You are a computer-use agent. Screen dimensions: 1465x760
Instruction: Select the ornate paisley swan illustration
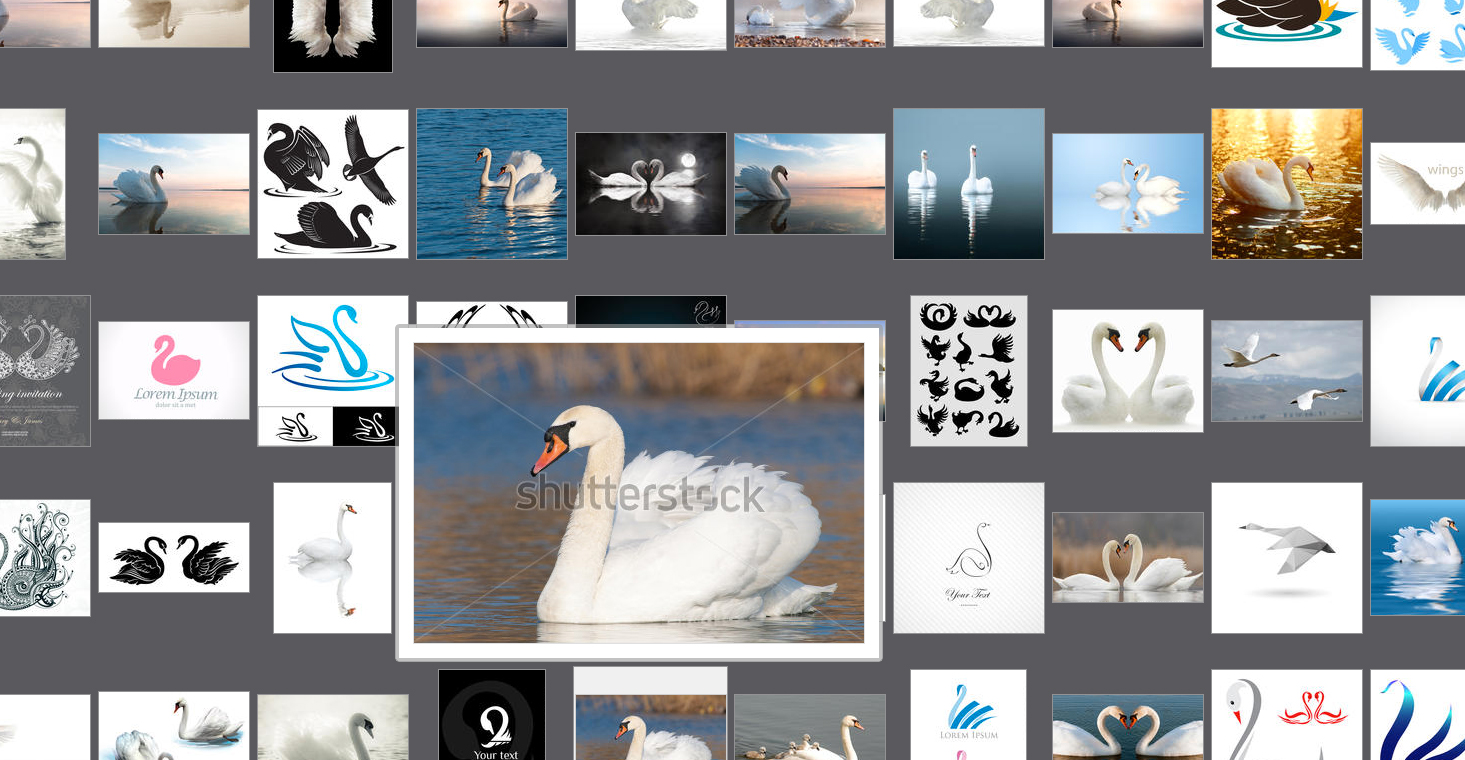[x=45, y=557]
